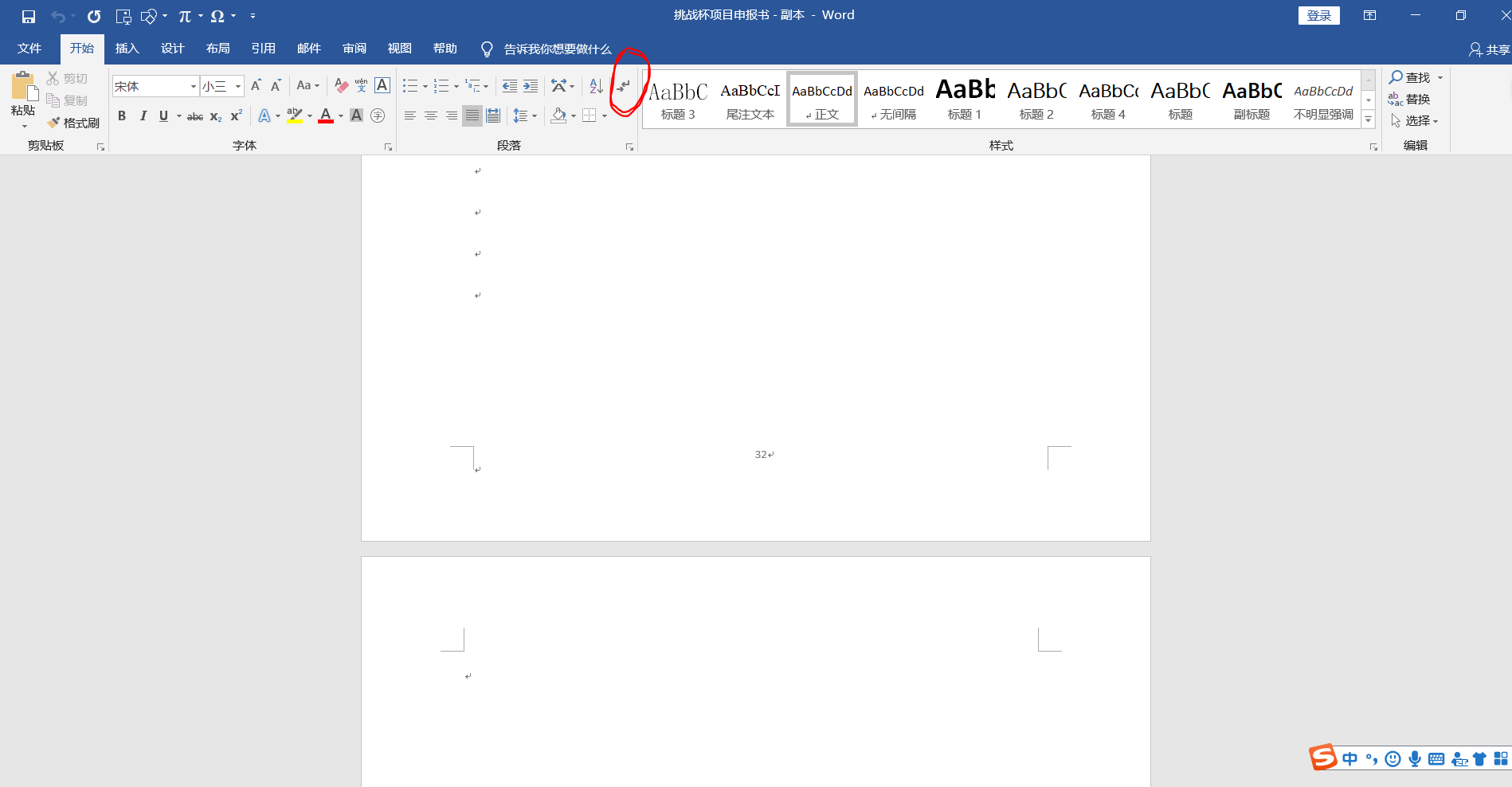Clear all formatting with the eraser icon
The height and width of the screenshot is (787, 1512).
[342, 85]
